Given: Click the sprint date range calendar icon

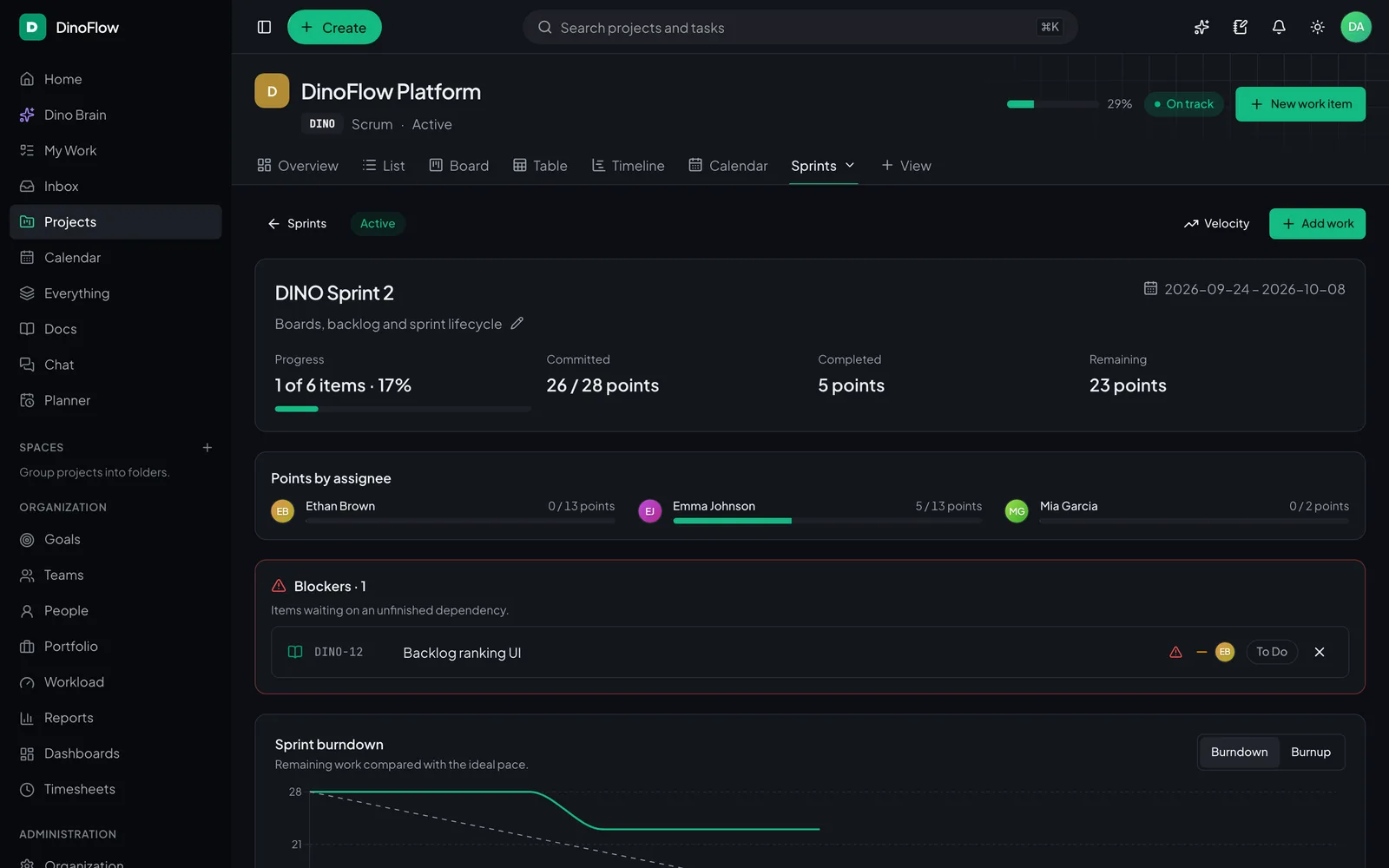Looking at the screenshot, I should (1150, 288).
